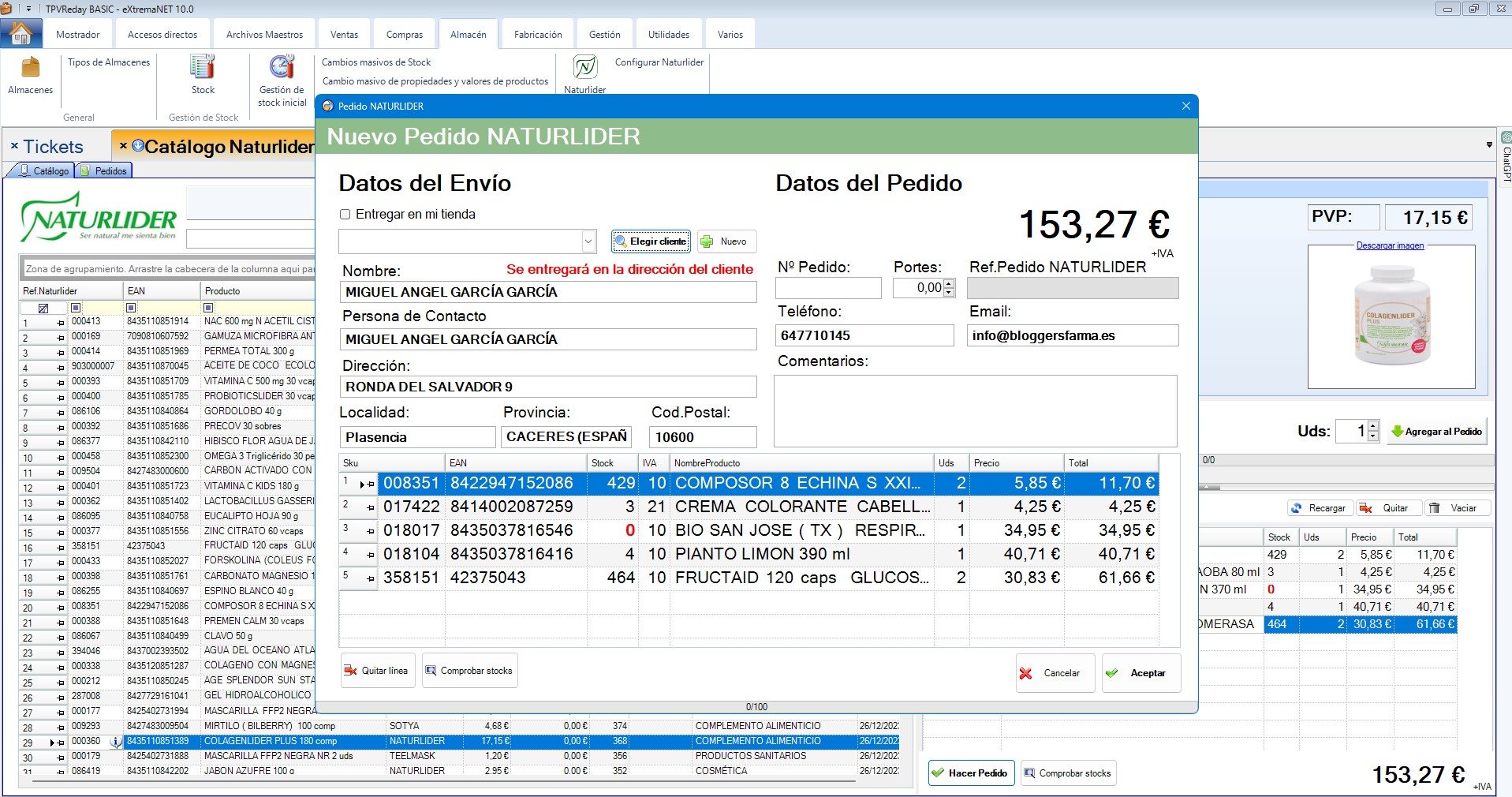The height and width of the screenshot is (797, 1512).
Task: Select catalog row GORDOLOBO 40 g
Action: click(167, 411)
